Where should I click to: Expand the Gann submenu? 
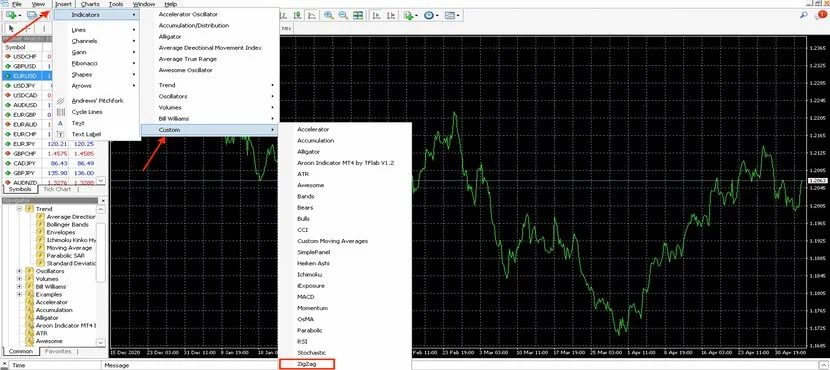[x=97, y=52]
